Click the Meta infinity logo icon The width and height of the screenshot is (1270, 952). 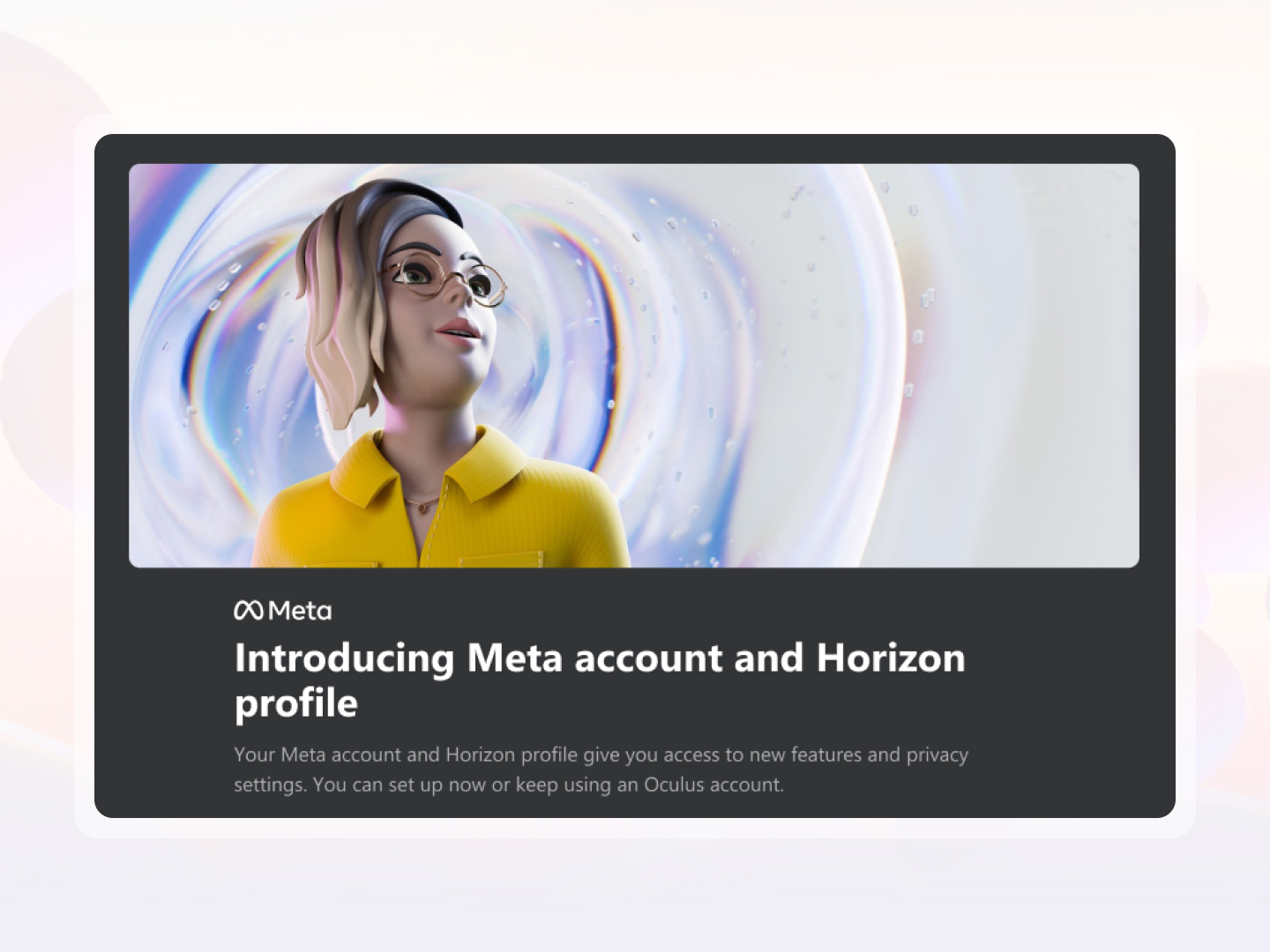(248, 610)
